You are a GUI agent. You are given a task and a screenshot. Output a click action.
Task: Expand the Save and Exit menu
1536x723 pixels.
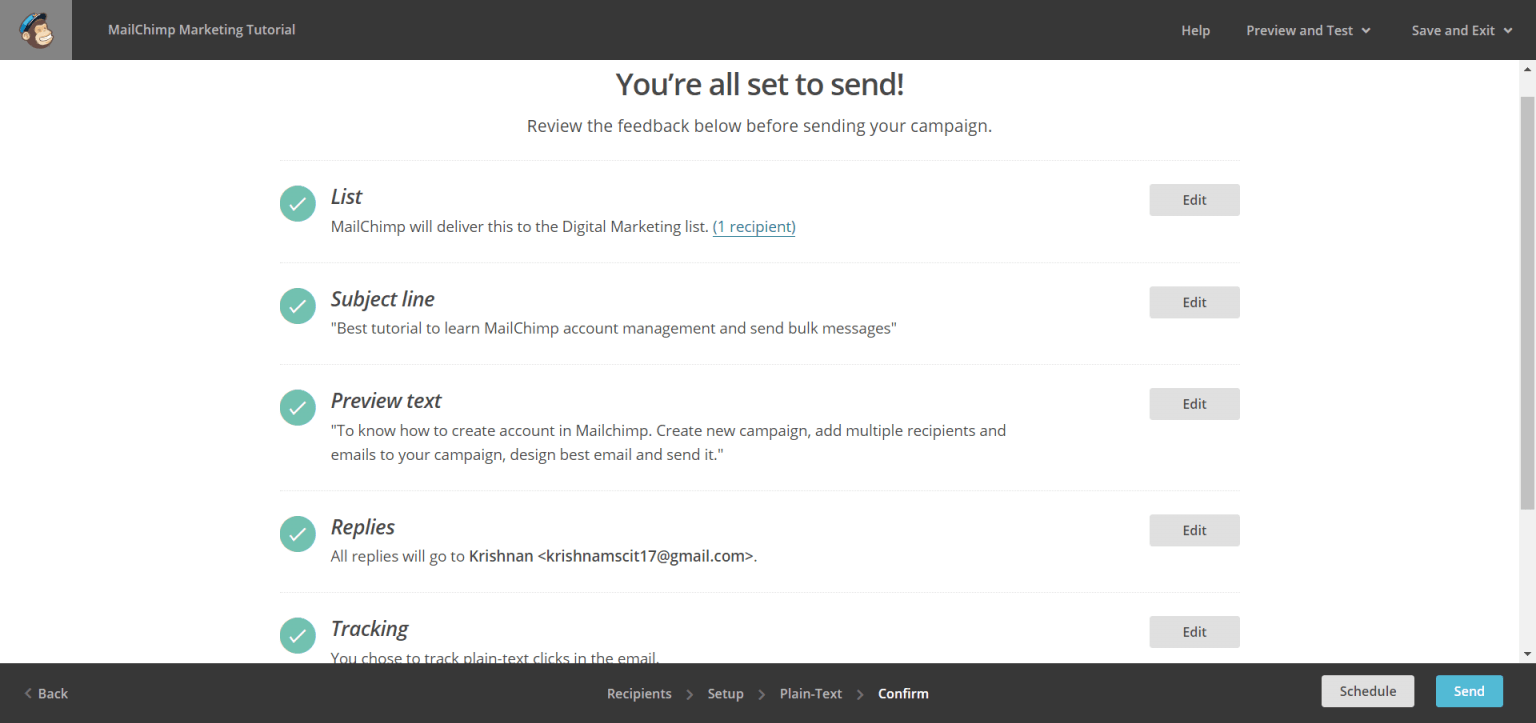click(x=1460, y=30)
